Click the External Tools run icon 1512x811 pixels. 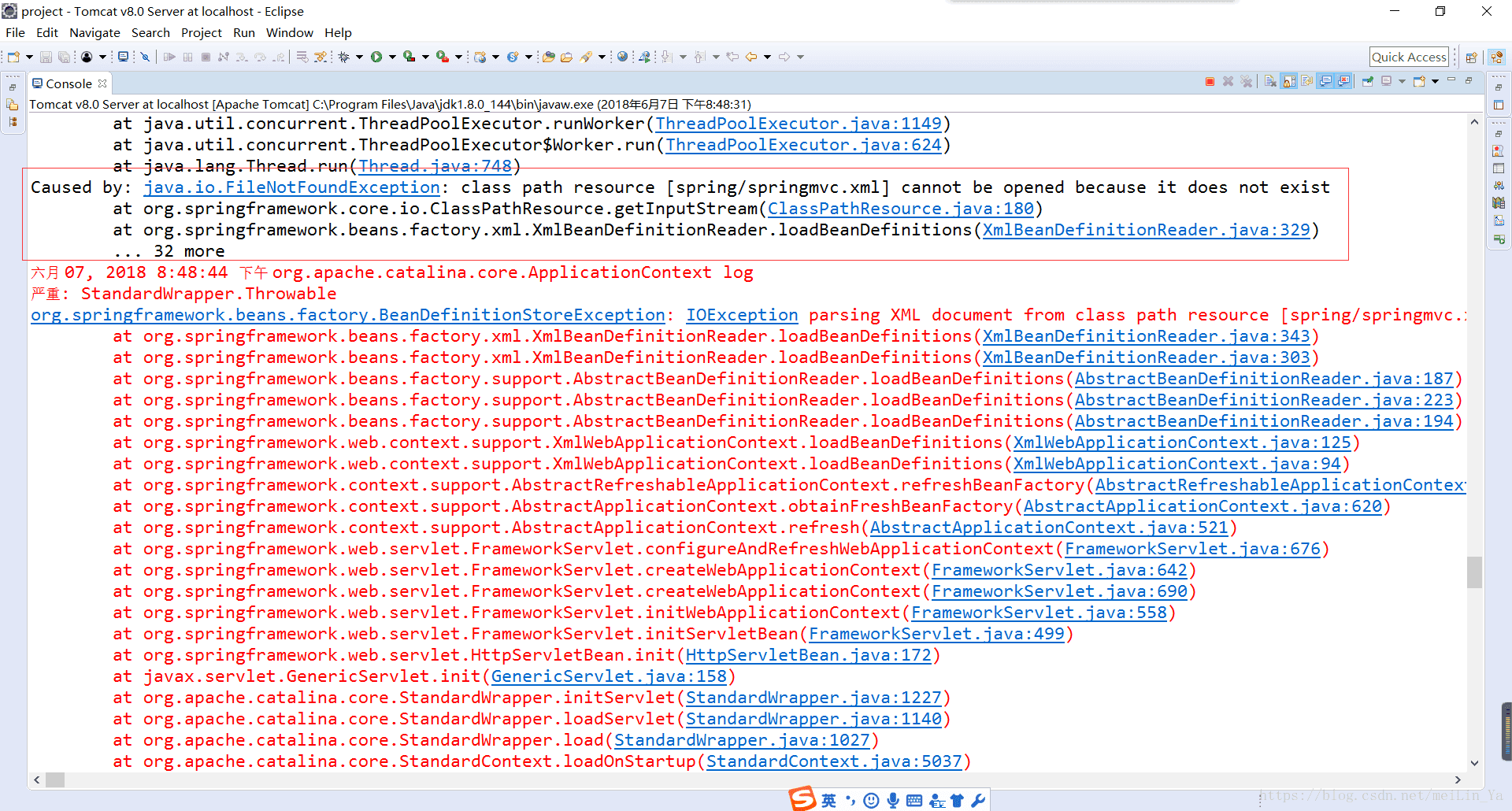click(x=442, y=57)
